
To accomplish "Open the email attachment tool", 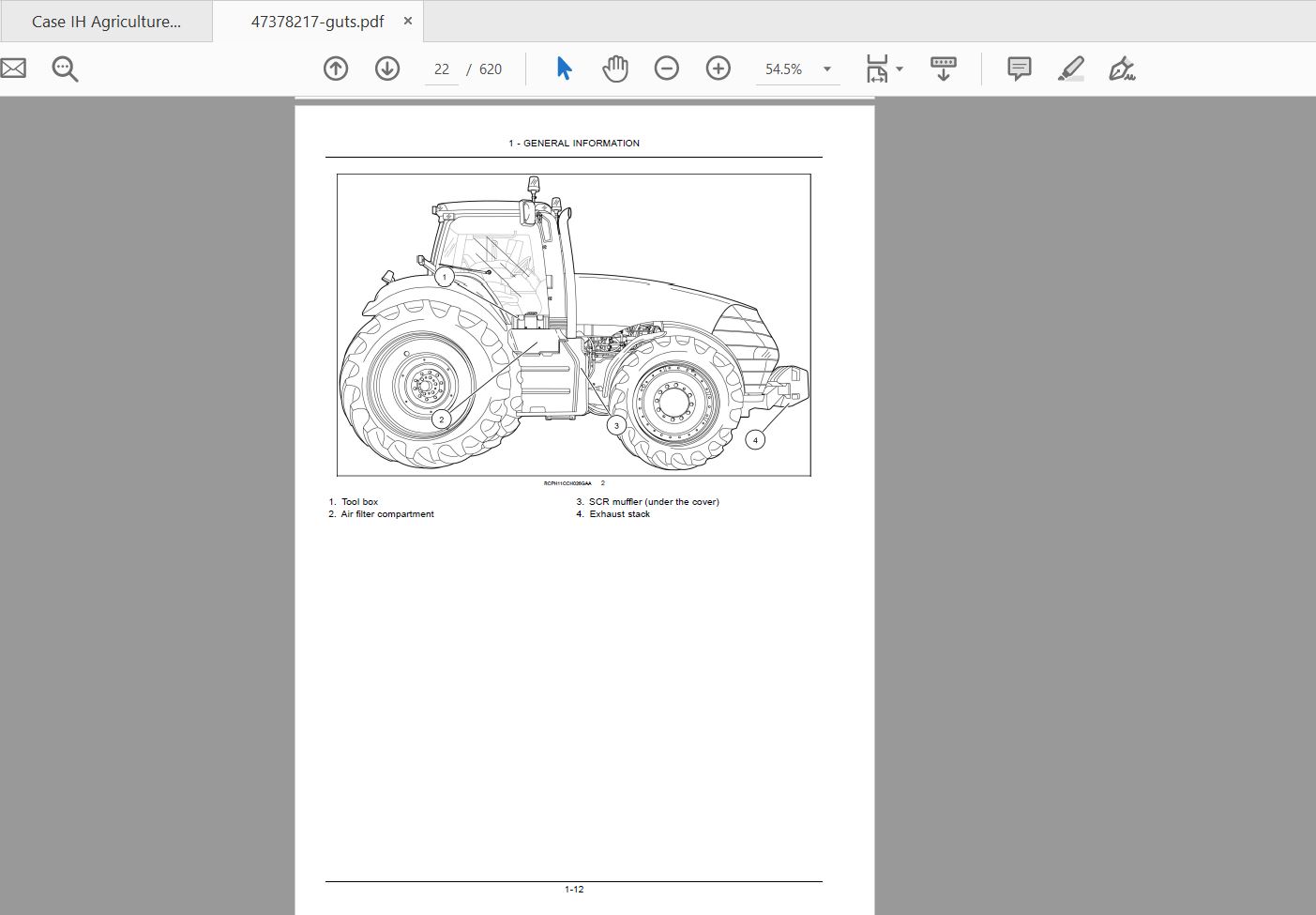I will (13, 68).
